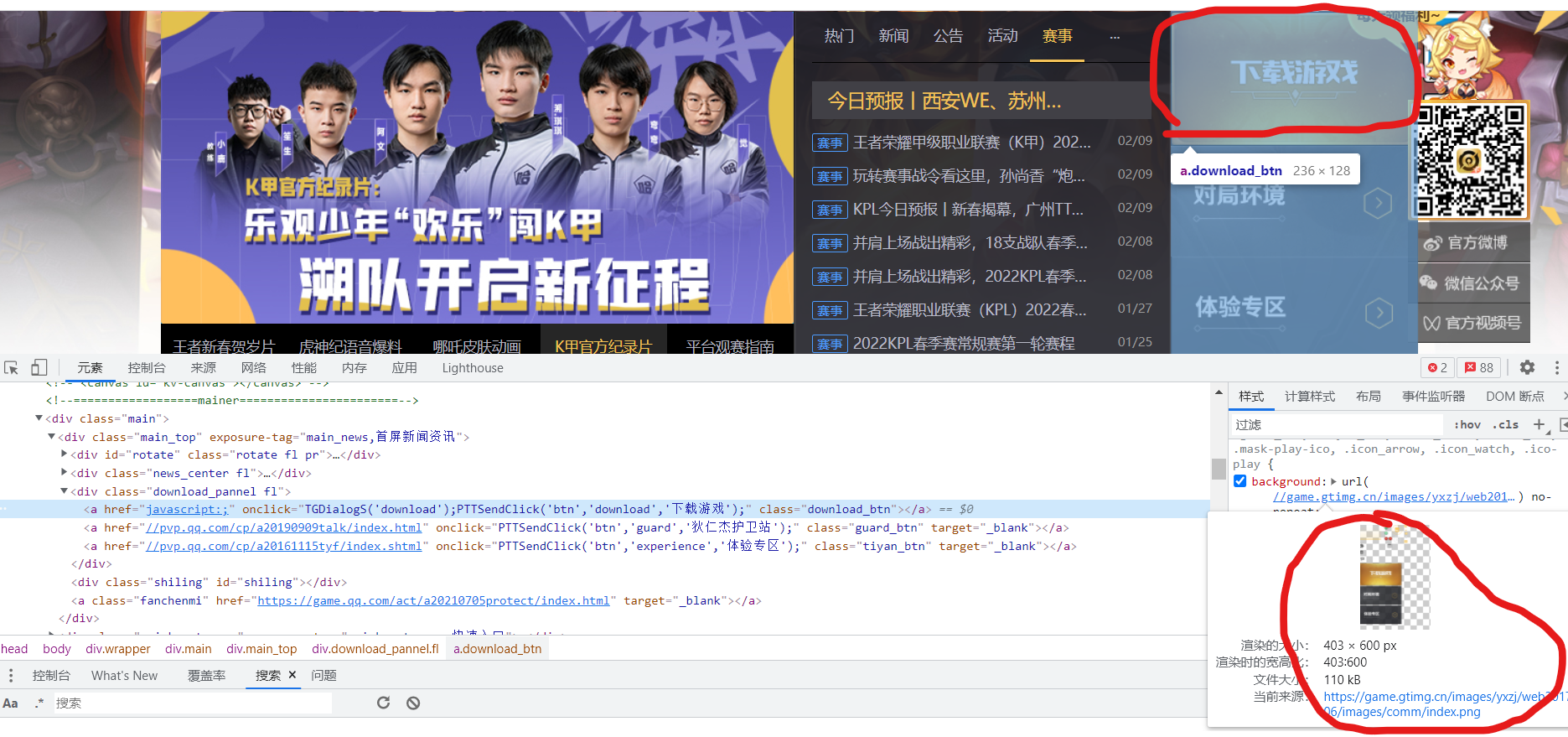
Task: Open the What's New drawer tab
Action: tap(124, 675)
